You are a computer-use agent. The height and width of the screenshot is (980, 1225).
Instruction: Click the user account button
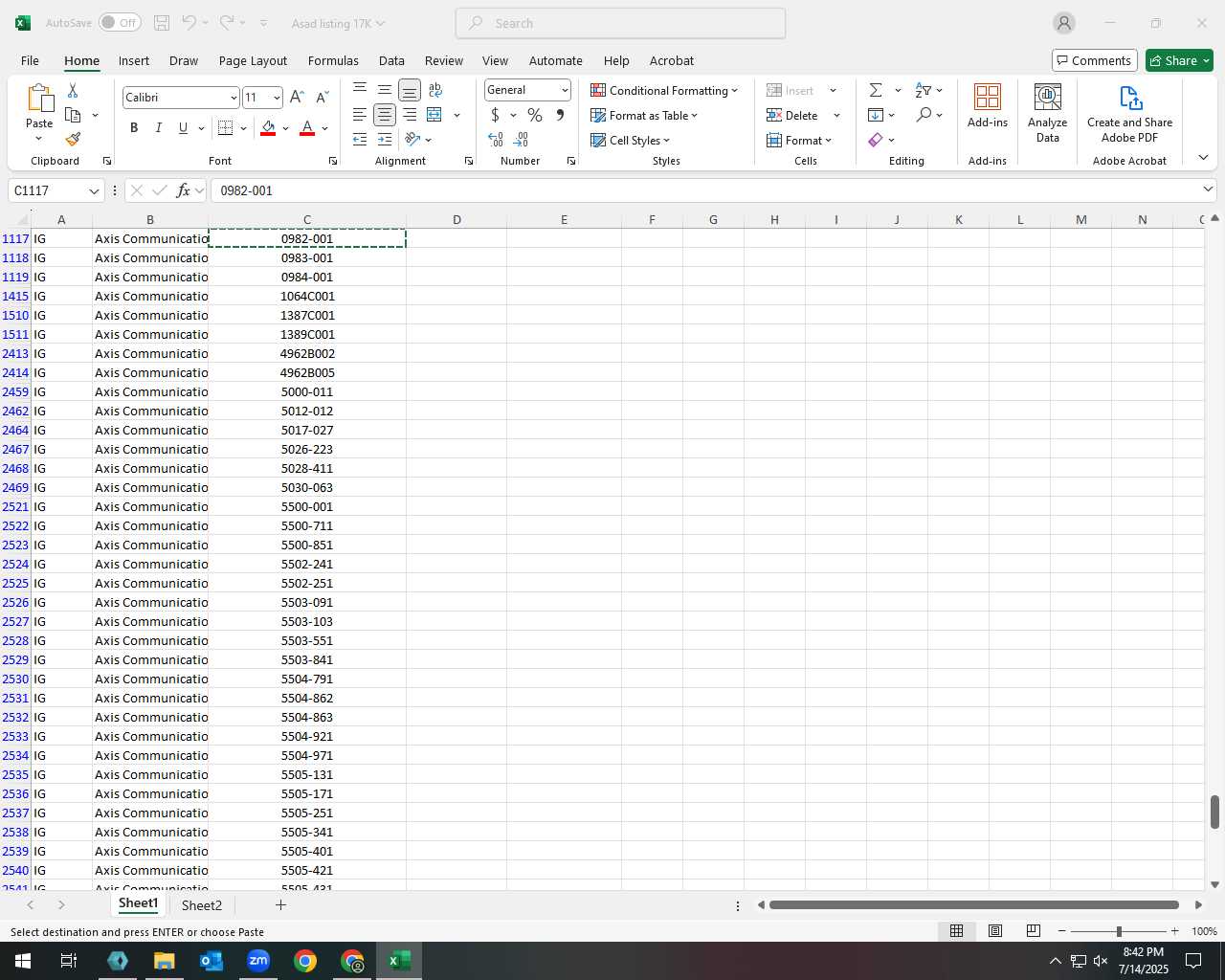click(x=1064, y=23)
